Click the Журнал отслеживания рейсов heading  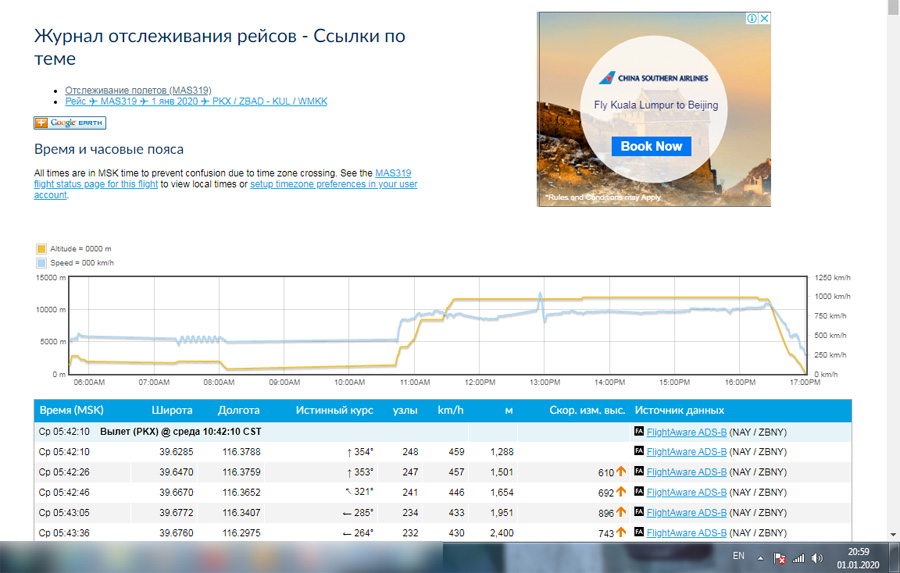pos(220,47)
